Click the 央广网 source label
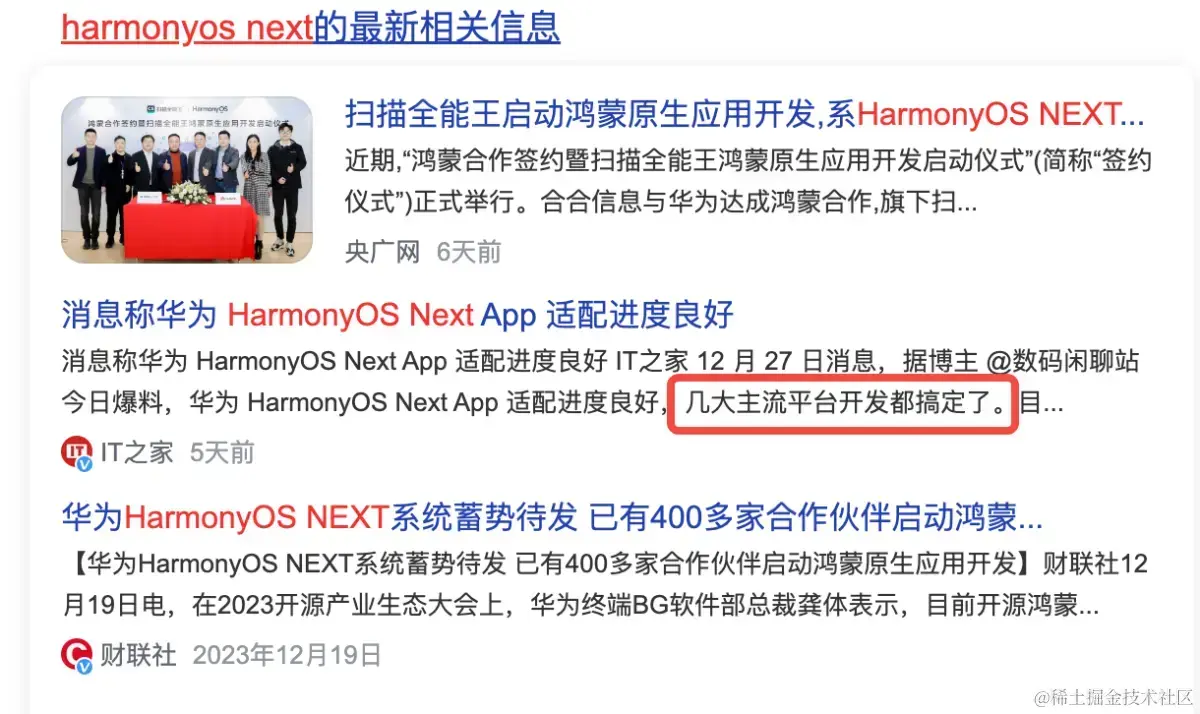 [x=383, y=251]
